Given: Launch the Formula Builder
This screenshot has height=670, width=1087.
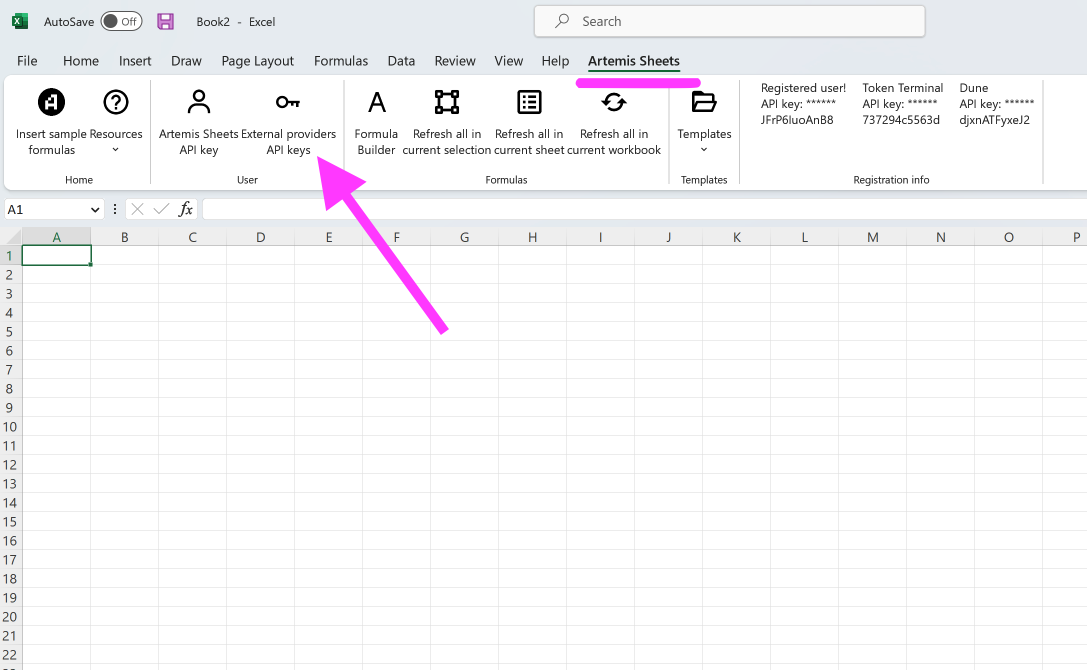Looking at the screenshot, I should 376,121.
